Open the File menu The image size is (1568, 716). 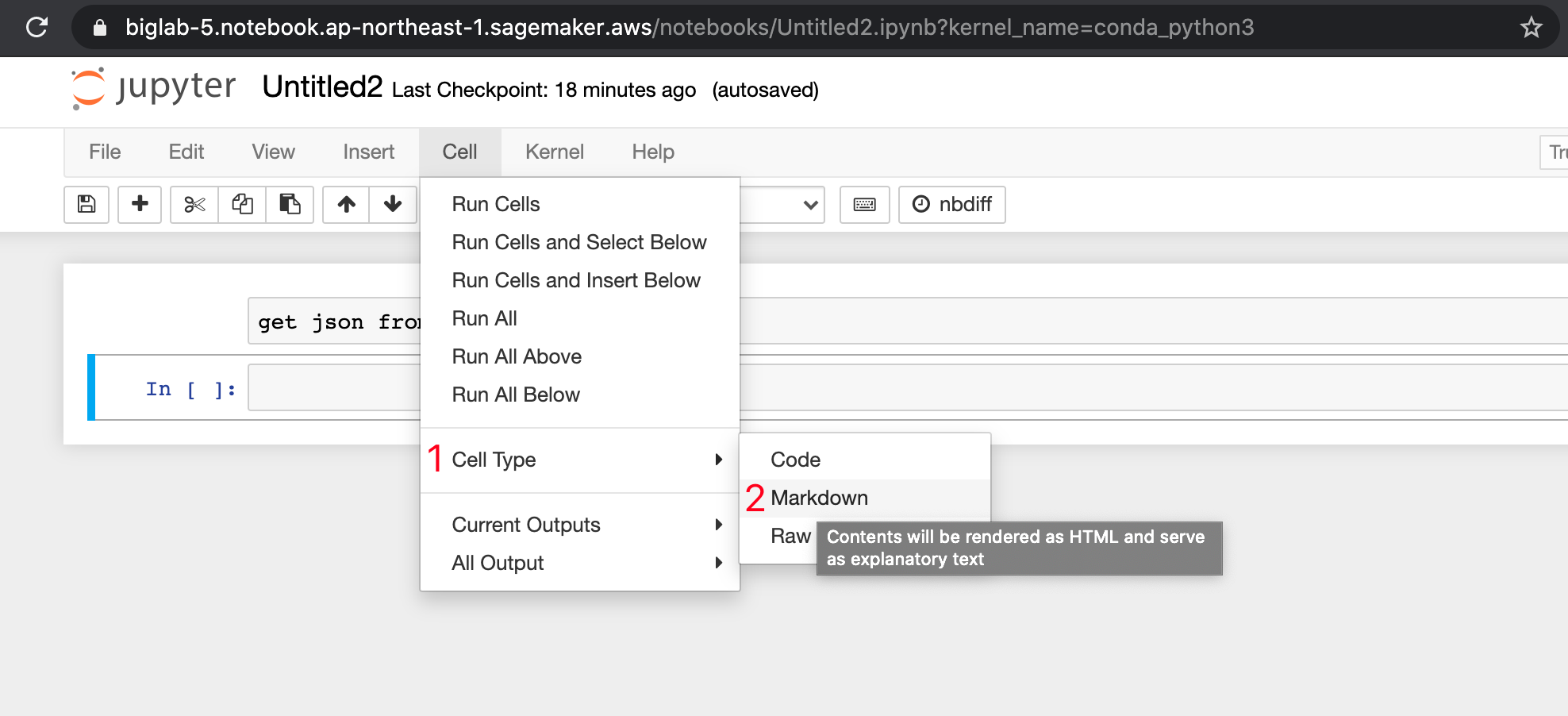105,152
